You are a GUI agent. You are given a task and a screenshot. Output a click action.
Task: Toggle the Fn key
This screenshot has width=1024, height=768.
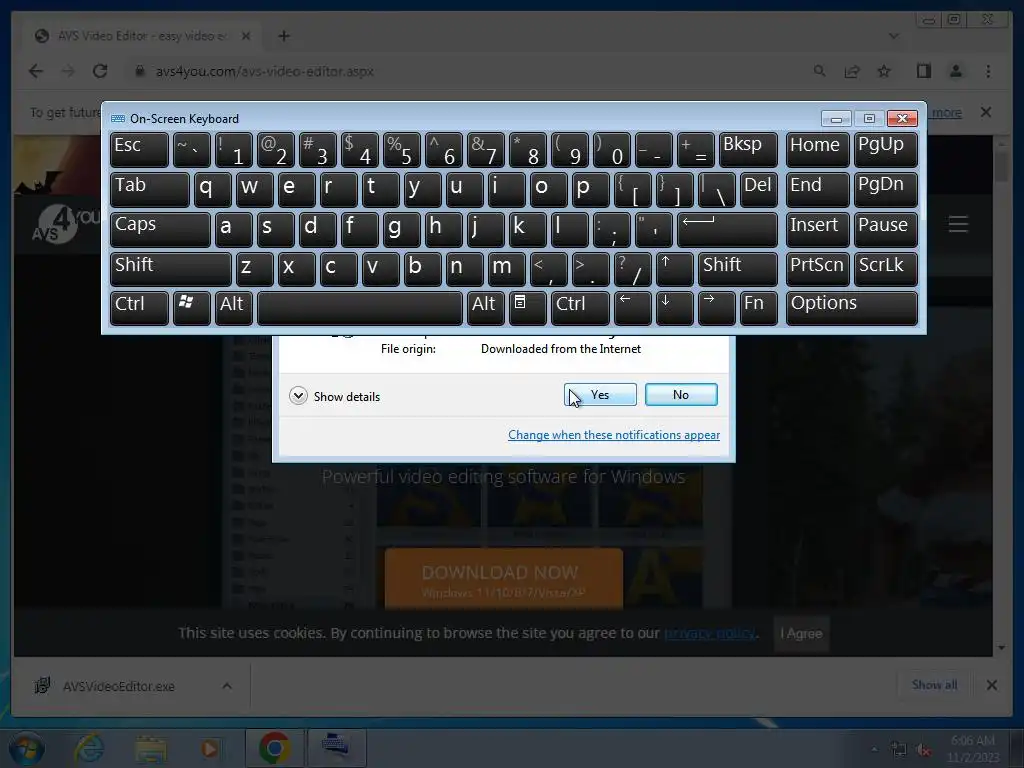[x=758, y=308]
